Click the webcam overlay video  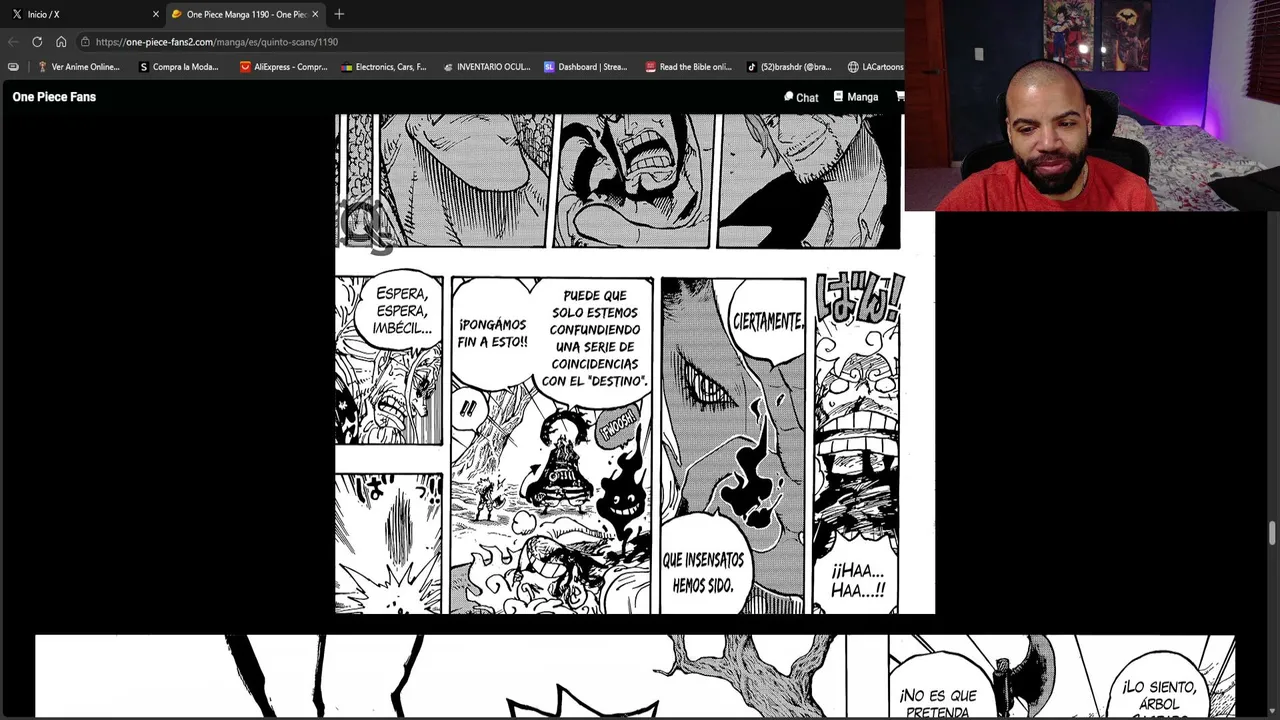click(1092, 105)
